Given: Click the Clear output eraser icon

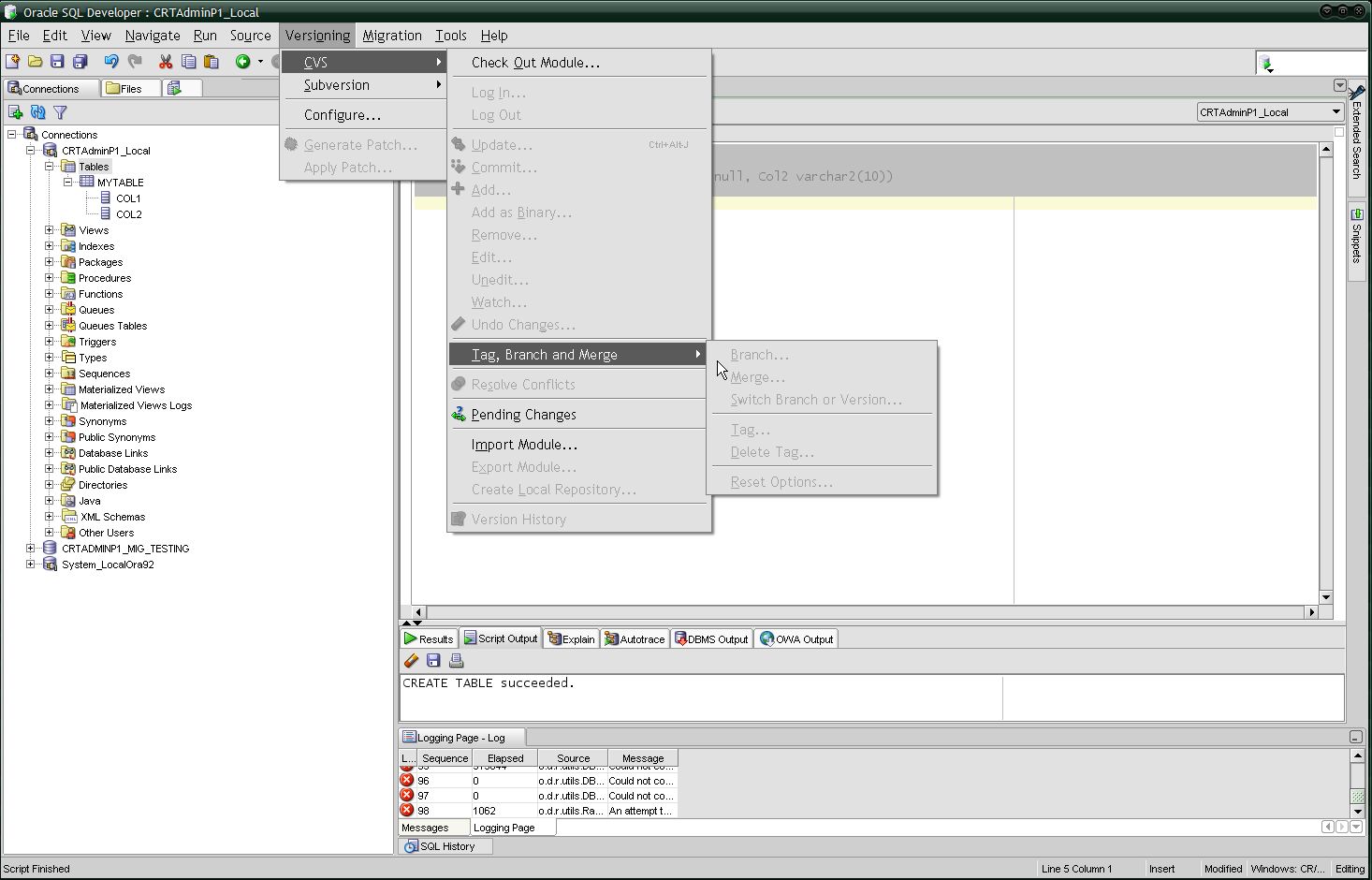Looking at the screenshot, I should [411, 661].
